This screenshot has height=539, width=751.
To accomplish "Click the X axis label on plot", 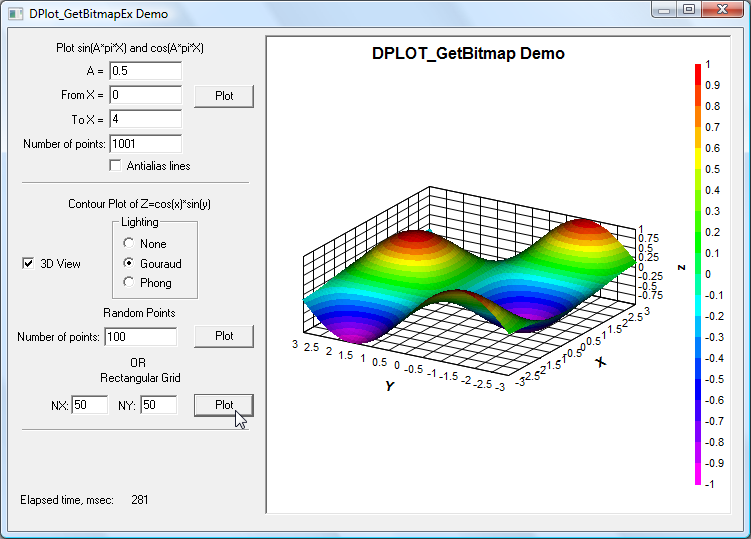I will pos(601,362).
